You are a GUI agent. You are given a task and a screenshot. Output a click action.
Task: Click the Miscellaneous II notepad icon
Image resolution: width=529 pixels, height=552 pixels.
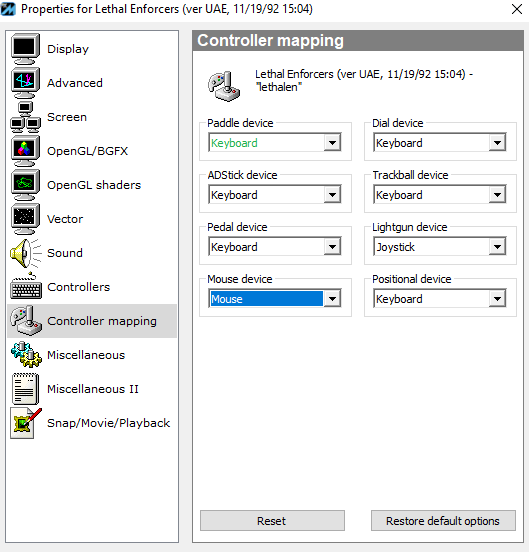tap(25, 389)
